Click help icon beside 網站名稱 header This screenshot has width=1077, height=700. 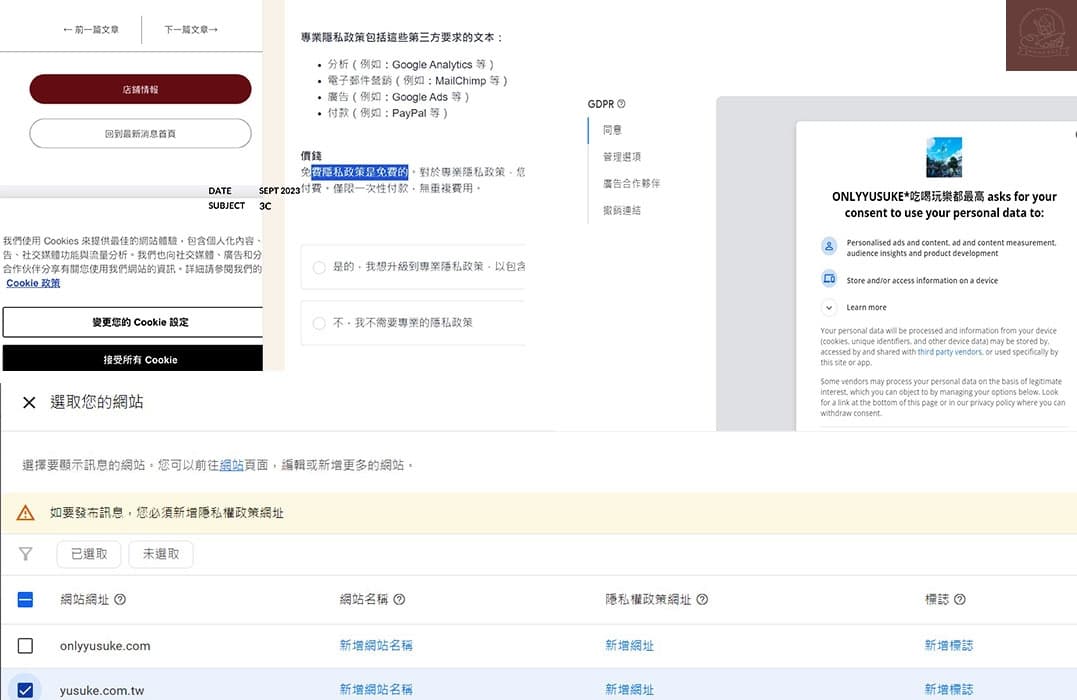tap(399, 600)
